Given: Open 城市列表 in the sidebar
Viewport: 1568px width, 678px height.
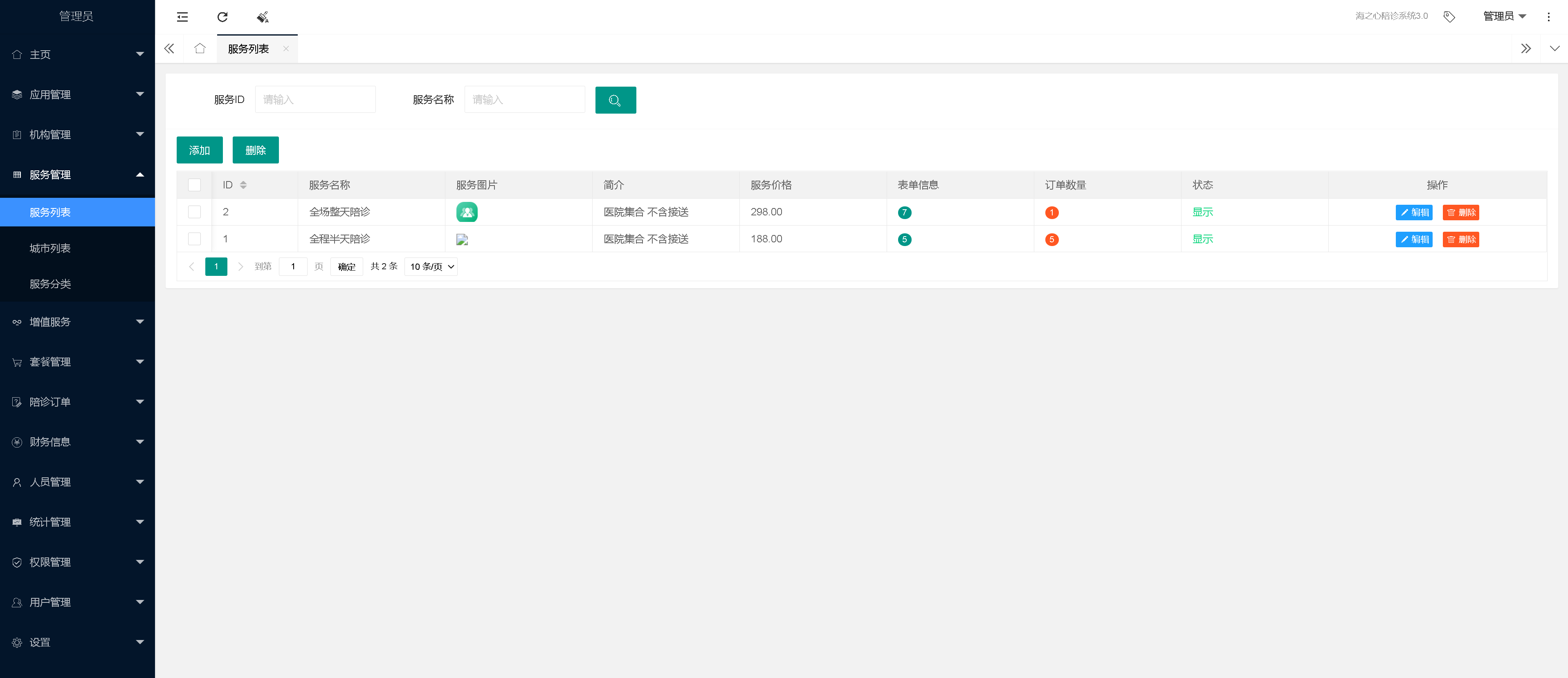Looking at the screenshot, I should coord(50,248).
